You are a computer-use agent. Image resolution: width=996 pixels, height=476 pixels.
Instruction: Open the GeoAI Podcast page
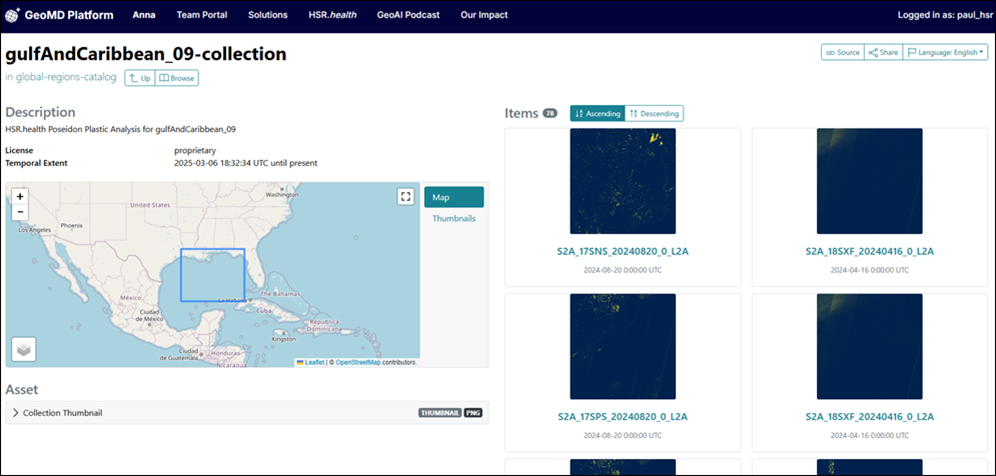click(409, 15)
